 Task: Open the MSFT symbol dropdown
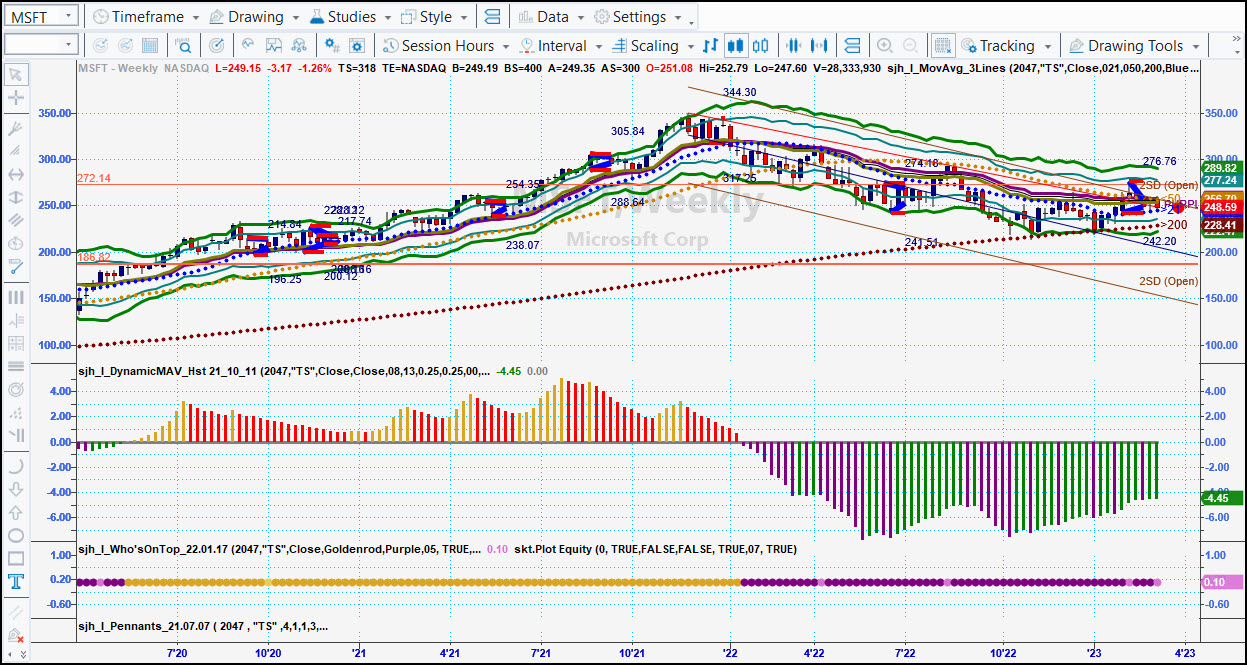(x=67, y=17)
